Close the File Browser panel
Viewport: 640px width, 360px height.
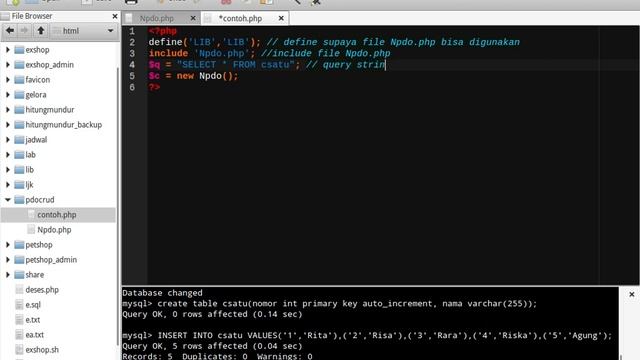point(115,16)
